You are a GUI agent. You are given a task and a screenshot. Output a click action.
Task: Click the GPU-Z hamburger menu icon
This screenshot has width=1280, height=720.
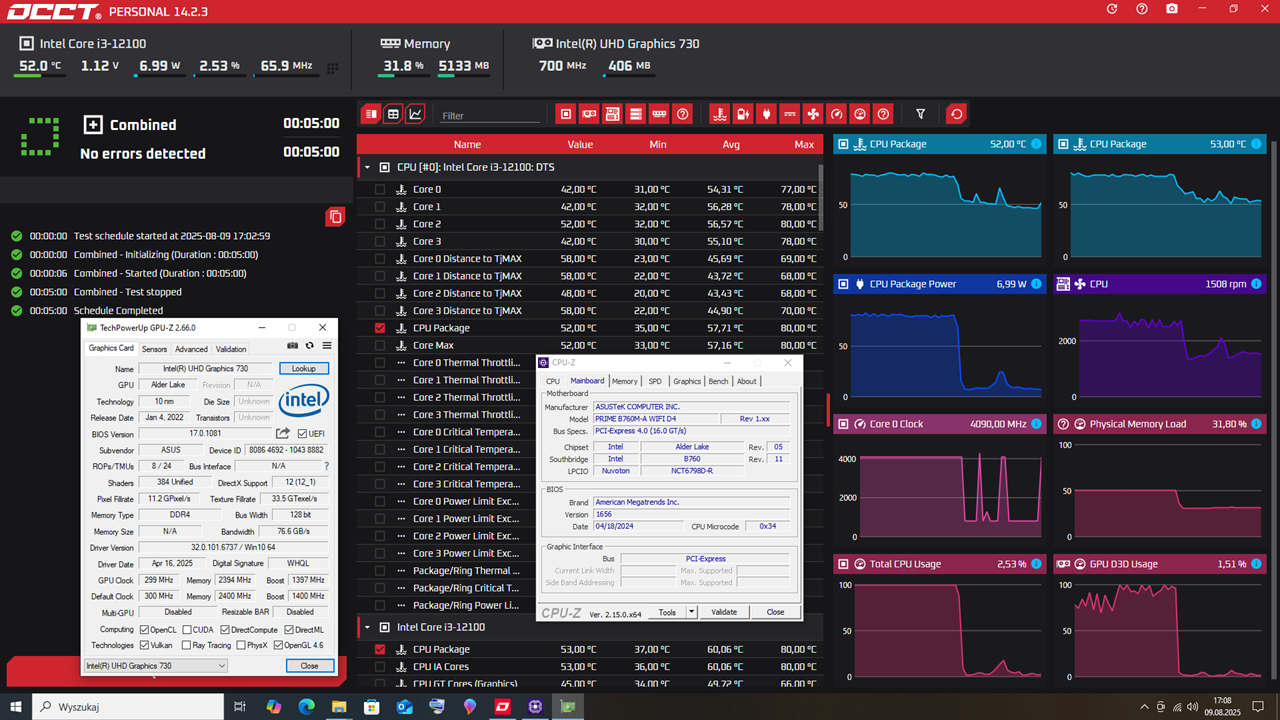pos(327,346)
